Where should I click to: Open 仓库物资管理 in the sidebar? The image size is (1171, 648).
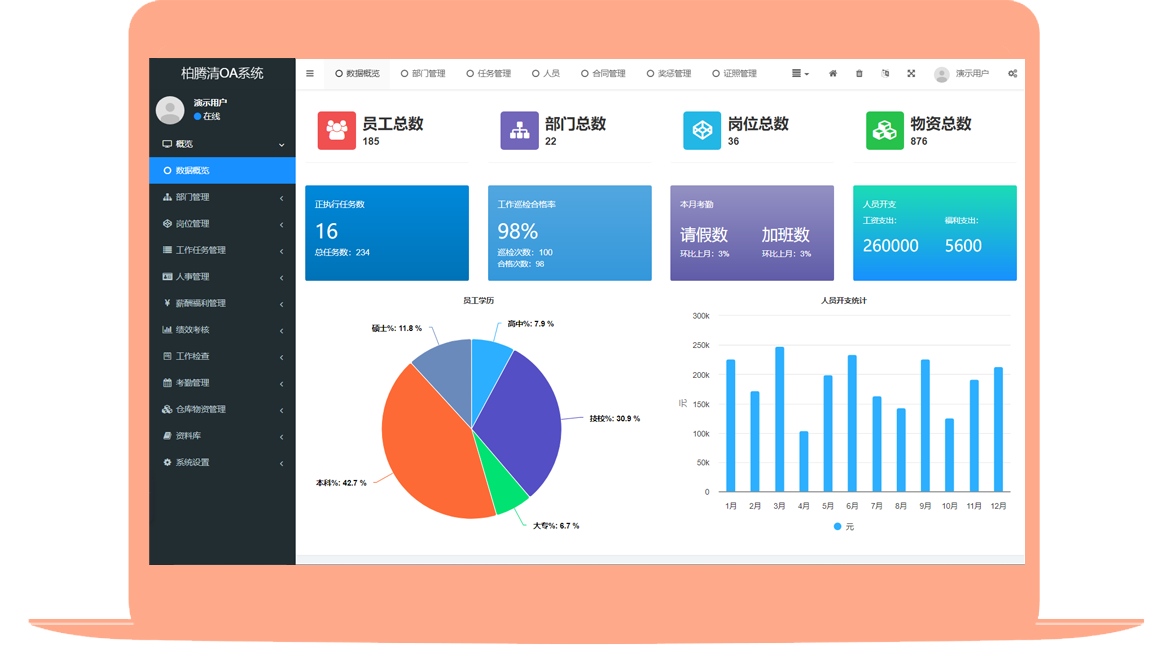223,409
